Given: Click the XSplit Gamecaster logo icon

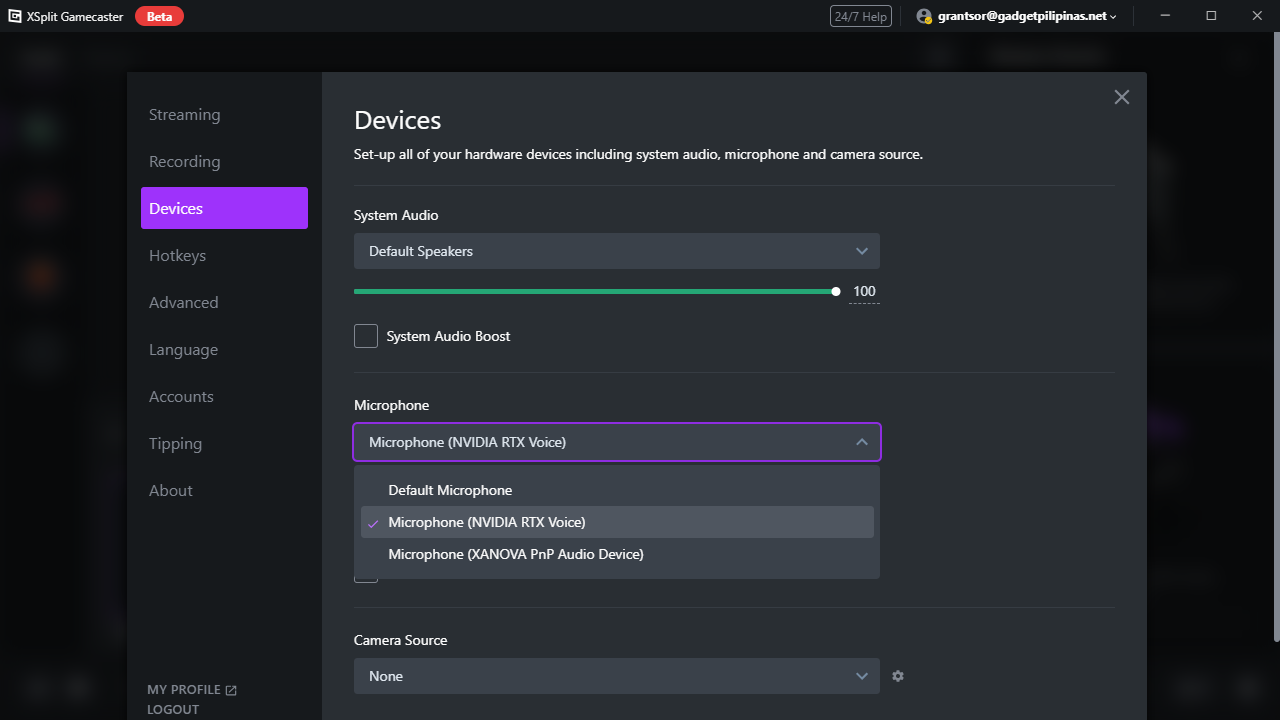Looking at the screenshot, I should [x=15, y=16].
